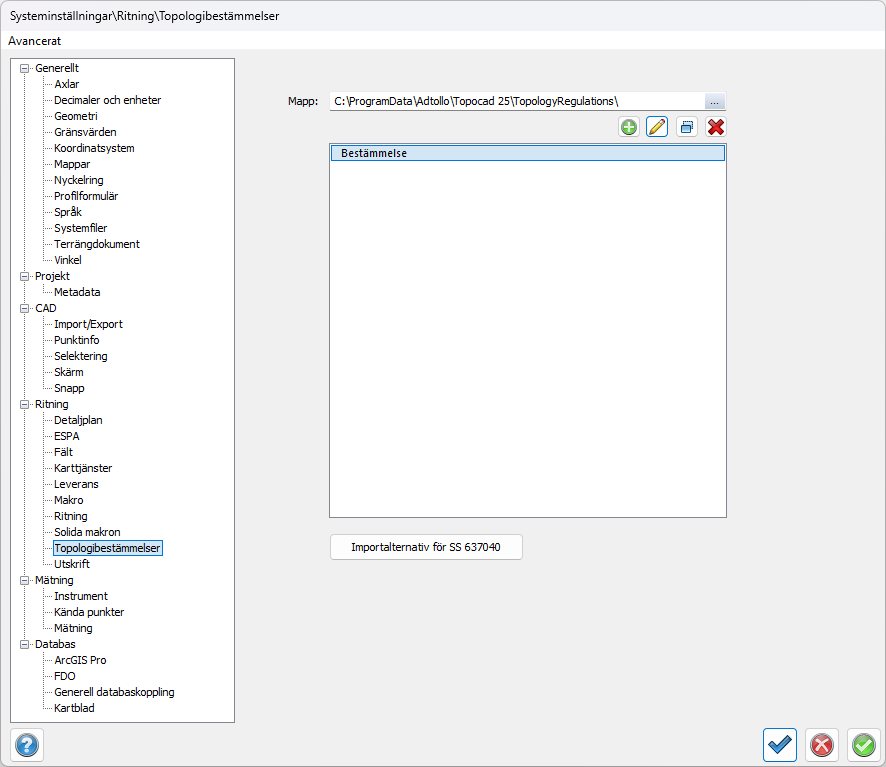Click the Mapp folder path field
The width and height of the screenshot is (886, 767).
click(x=515, y=102)
